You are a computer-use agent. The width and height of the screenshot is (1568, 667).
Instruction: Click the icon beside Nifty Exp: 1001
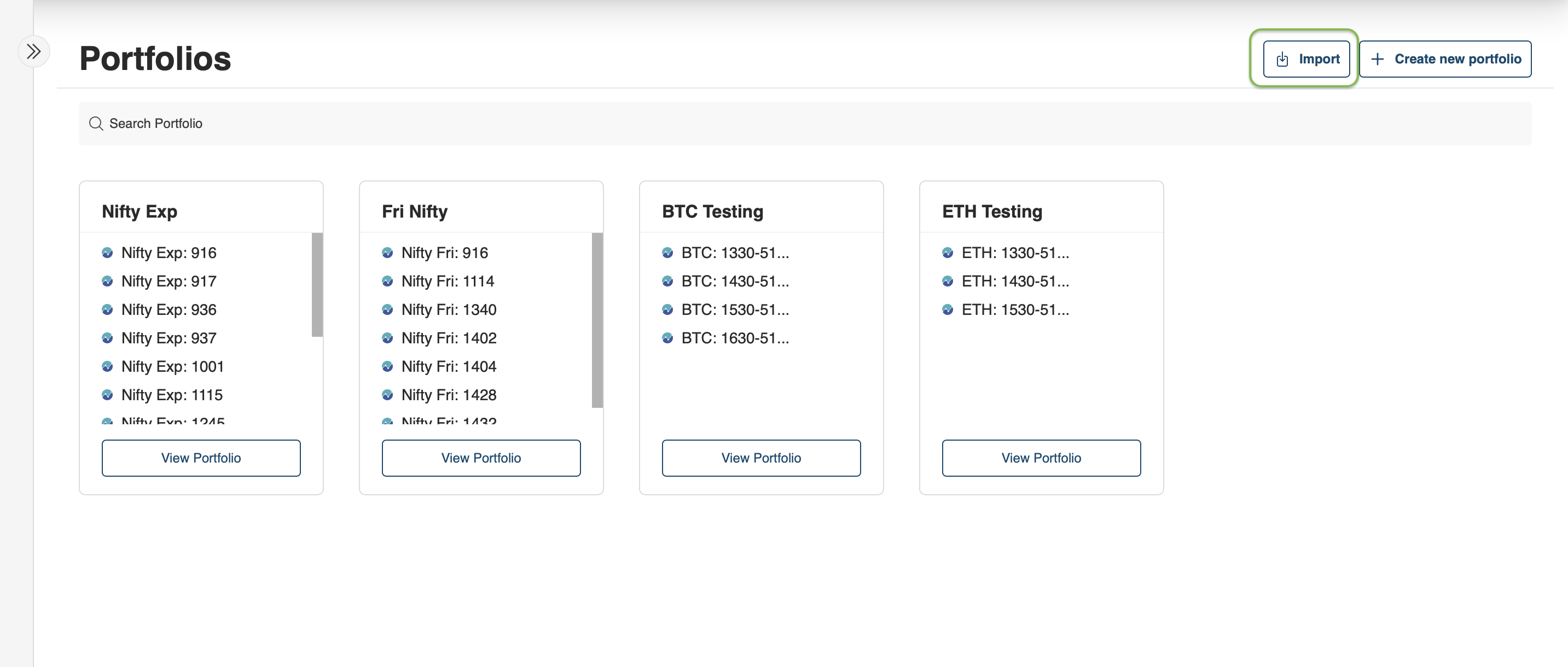click(x=107, y=367)
